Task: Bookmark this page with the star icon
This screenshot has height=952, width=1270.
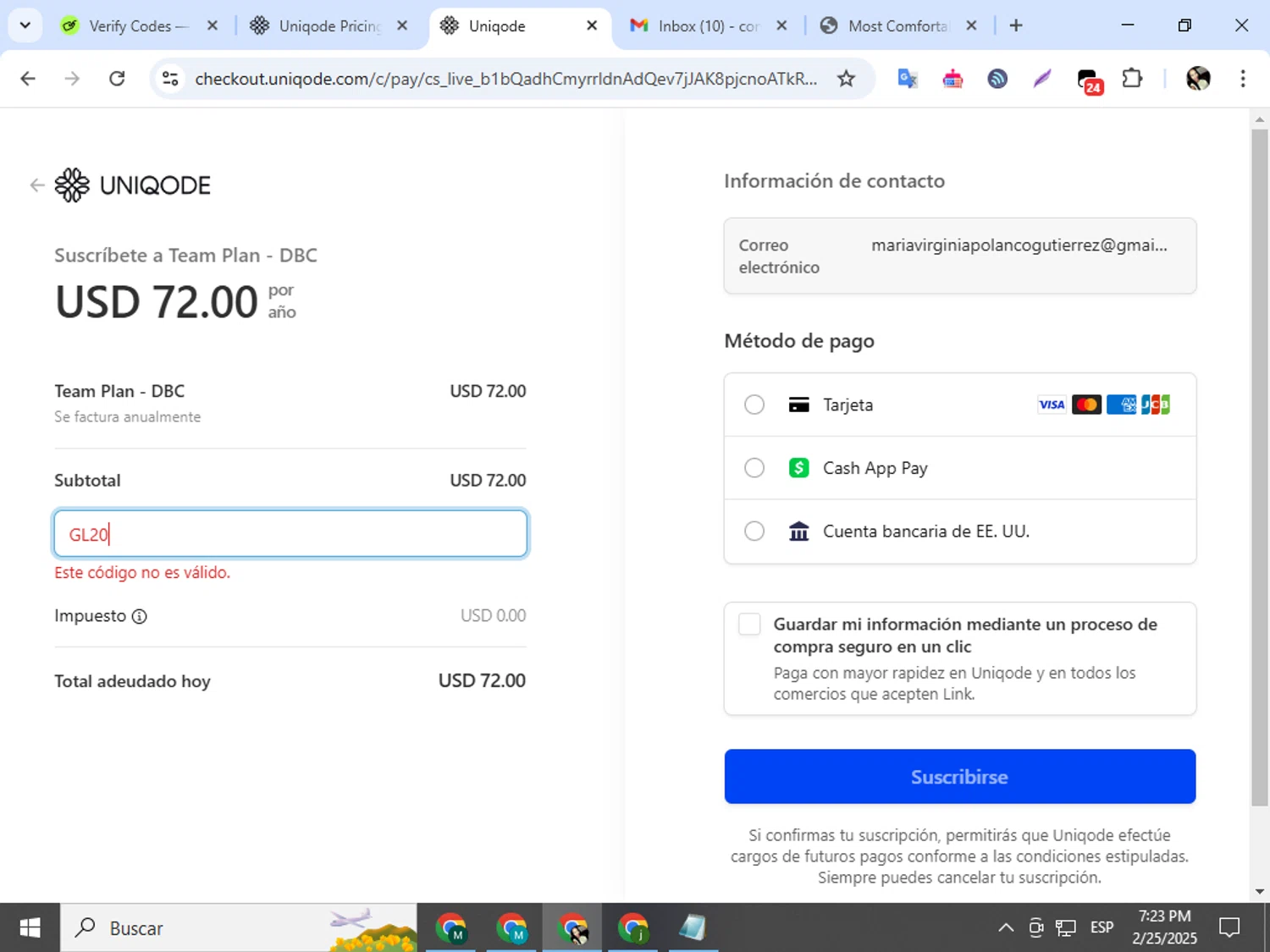Action: tap(846, 79)
